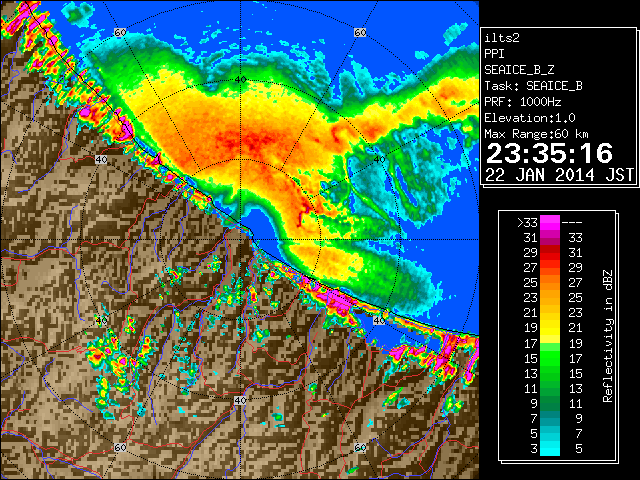Click upper-bound '15' in the 13–15 legend row
This screenshot has width=640, height=480.
coord(575,373)
